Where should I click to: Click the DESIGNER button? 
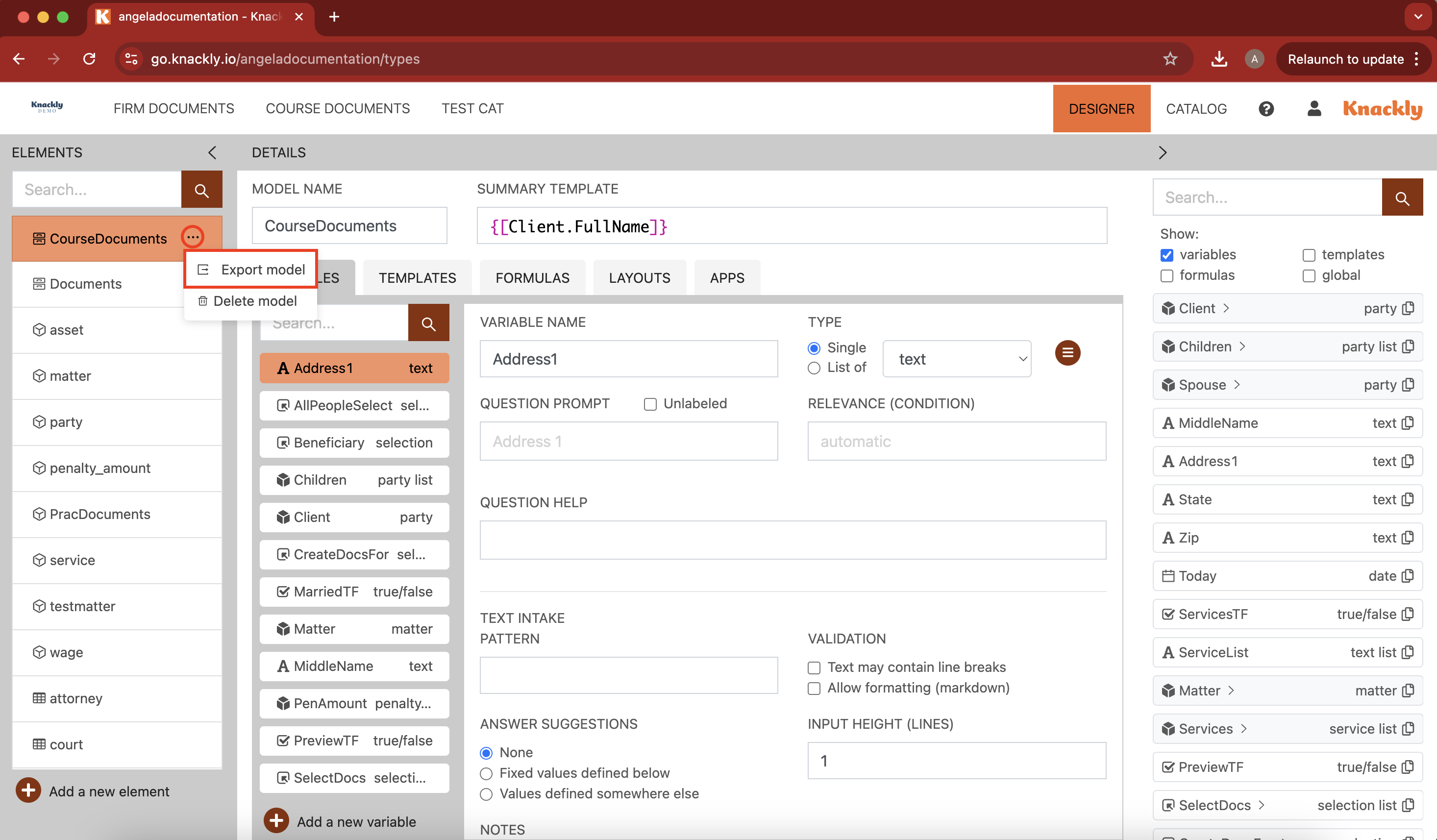[x=1101, y=108]
